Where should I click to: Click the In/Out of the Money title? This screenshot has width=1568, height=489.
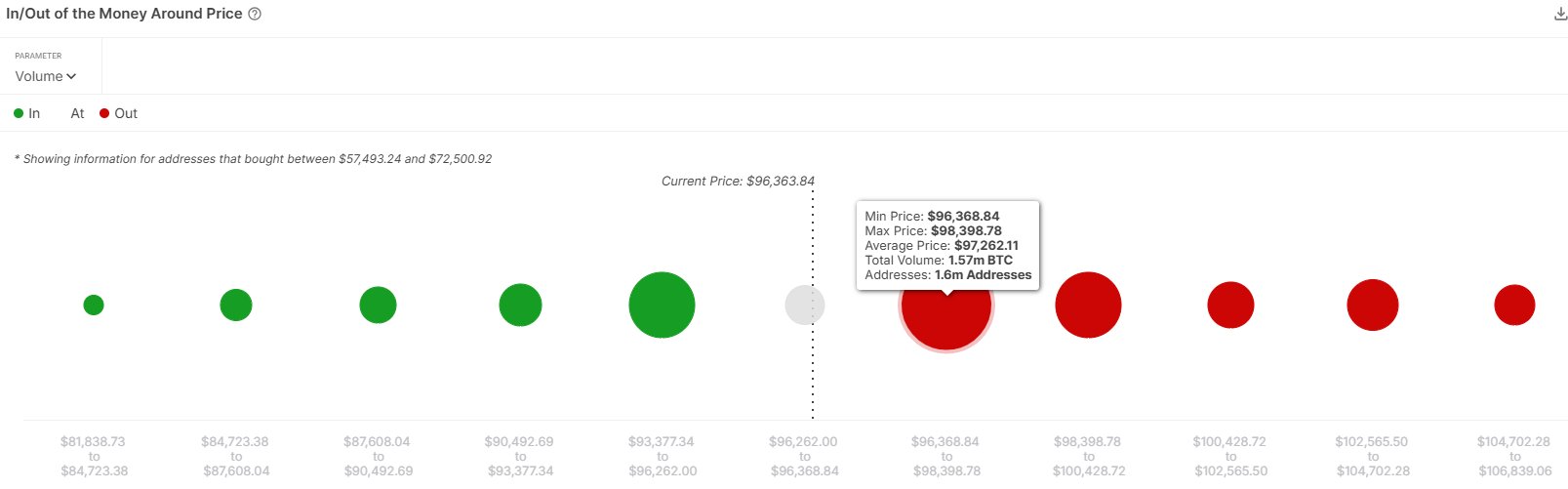point(124,15)
